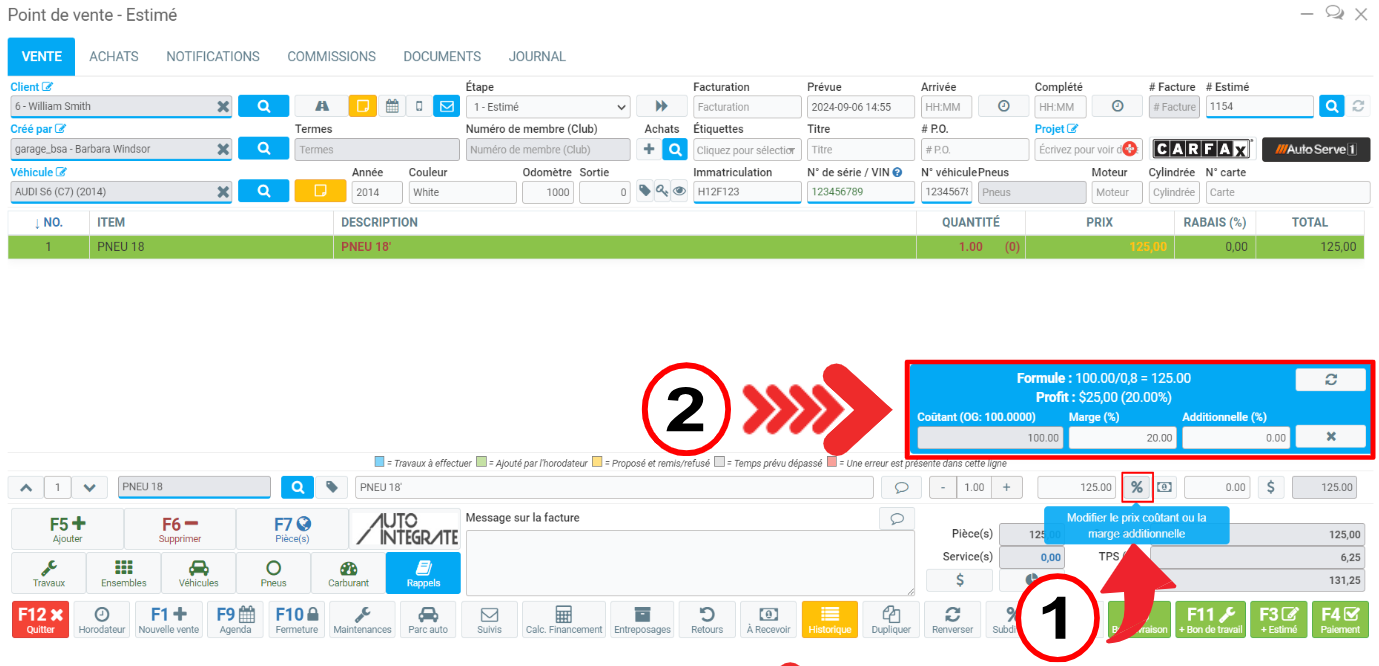Refresh the margin formula panel
The image size is (1379, 666).
pos(1330,380)
